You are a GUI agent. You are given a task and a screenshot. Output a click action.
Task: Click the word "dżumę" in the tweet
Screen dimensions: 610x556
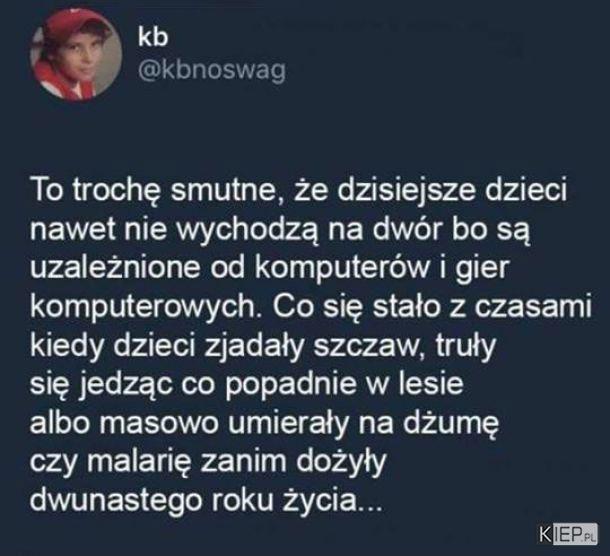(x=450, y=423)
